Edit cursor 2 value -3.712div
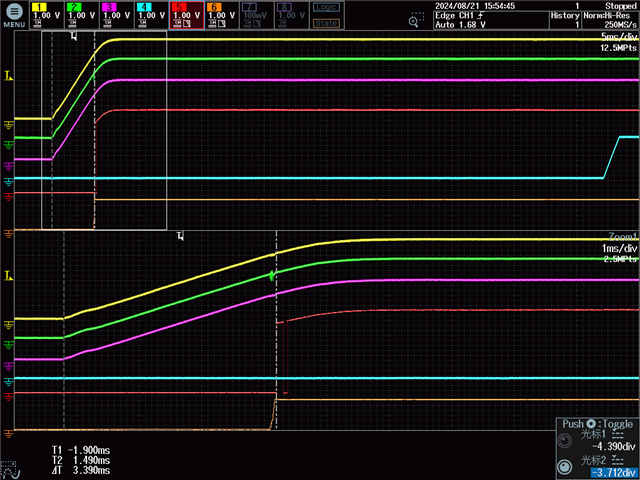640x480 pixels. pos(613,473)
